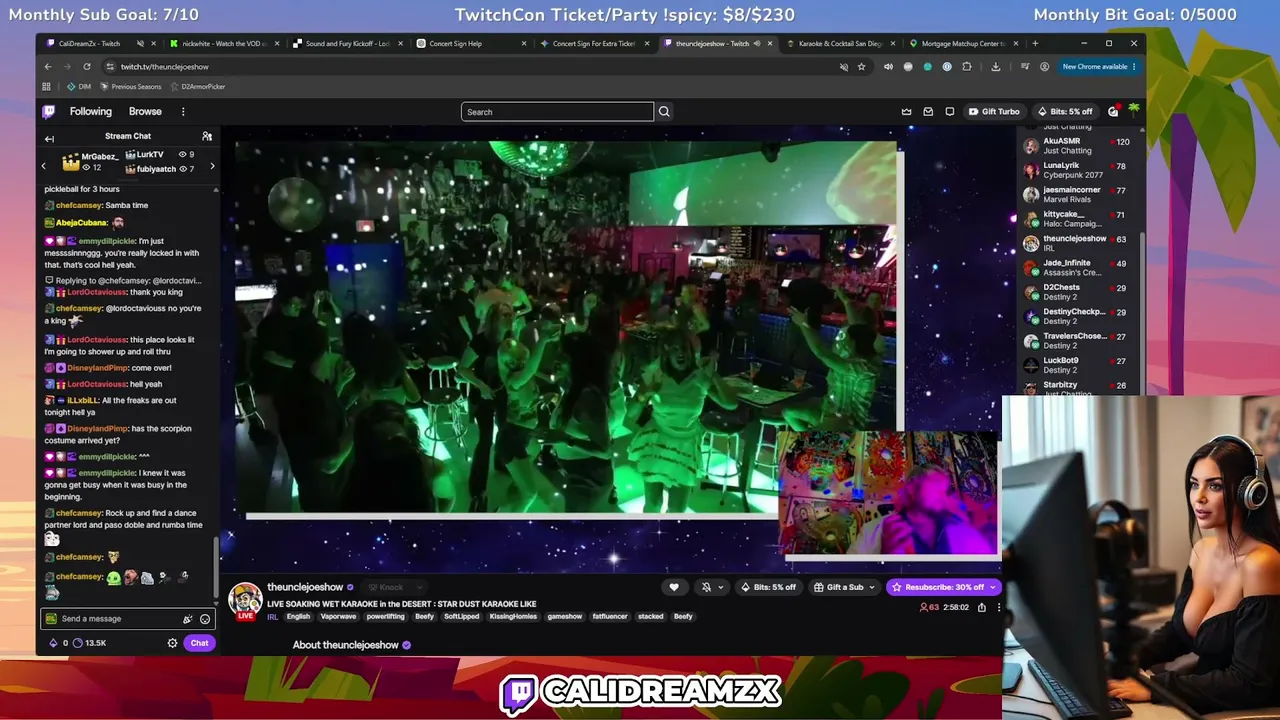The width and height of the screenshot is (1280, 720).
Task: Send message with the Chat button
Action: [199, 643]
